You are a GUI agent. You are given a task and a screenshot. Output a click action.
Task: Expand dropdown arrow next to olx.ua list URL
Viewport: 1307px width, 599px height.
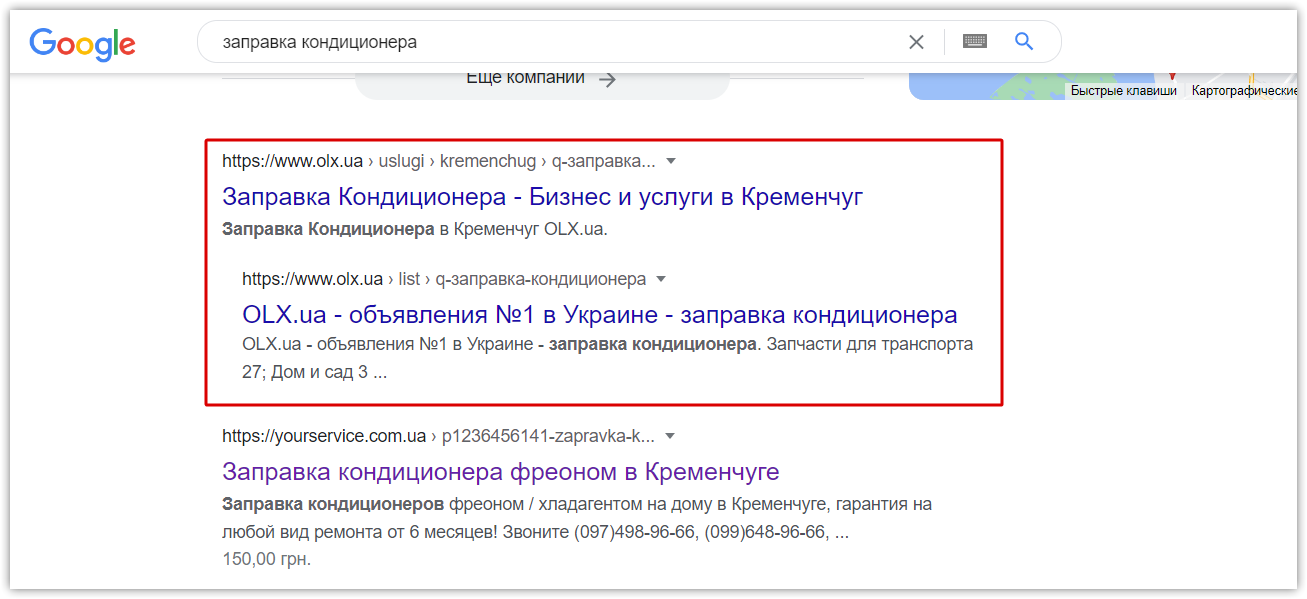pos(660,279)
